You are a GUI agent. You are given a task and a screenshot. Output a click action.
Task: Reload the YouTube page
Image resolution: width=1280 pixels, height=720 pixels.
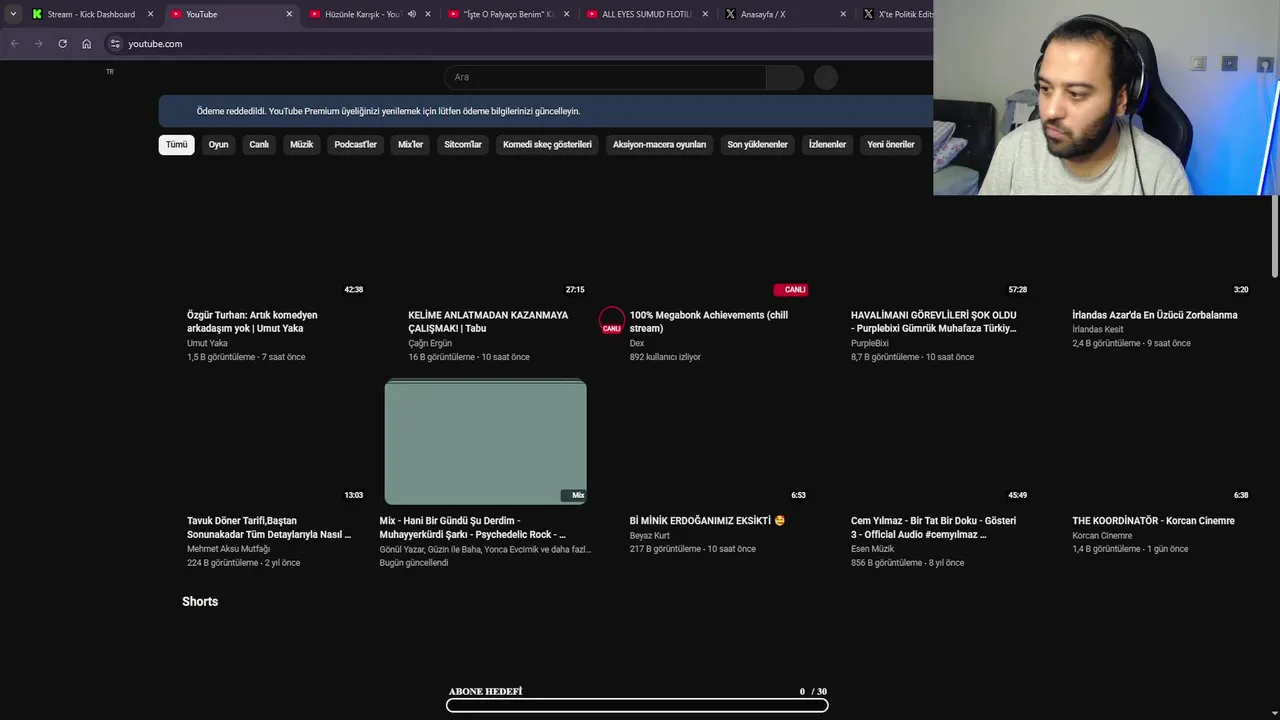62,44
